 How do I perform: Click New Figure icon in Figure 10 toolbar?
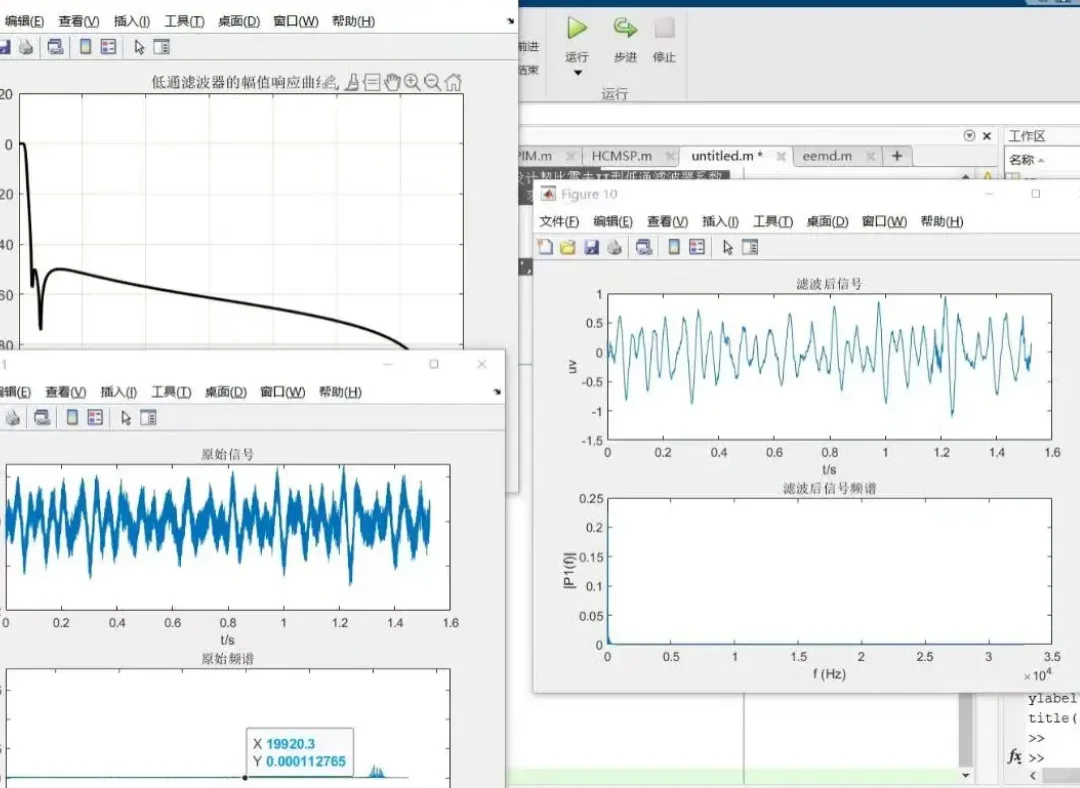[x=545, y=247]
